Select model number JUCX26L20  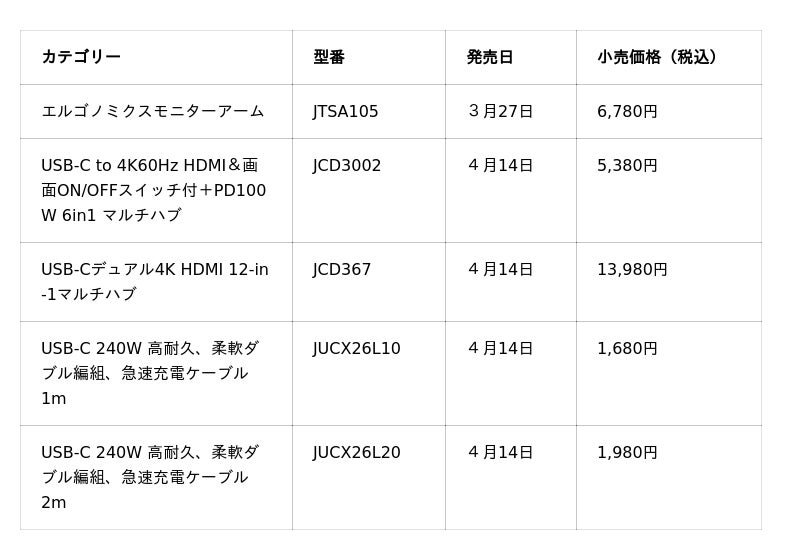[357, 452]
